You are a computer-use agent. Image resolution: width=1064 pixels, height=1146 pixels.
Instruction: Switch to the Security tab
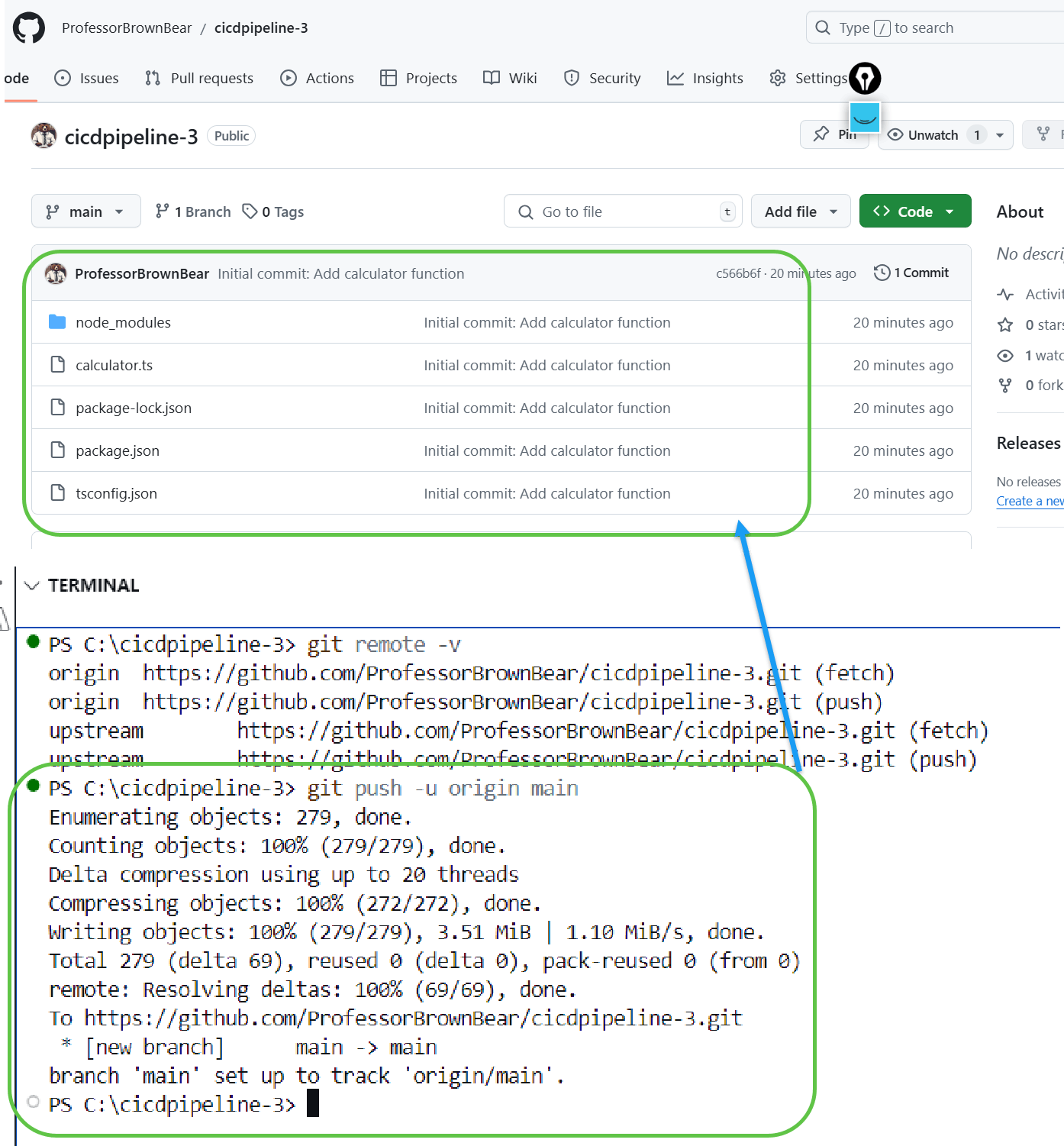pyautogui.click(x=602, y=78)
